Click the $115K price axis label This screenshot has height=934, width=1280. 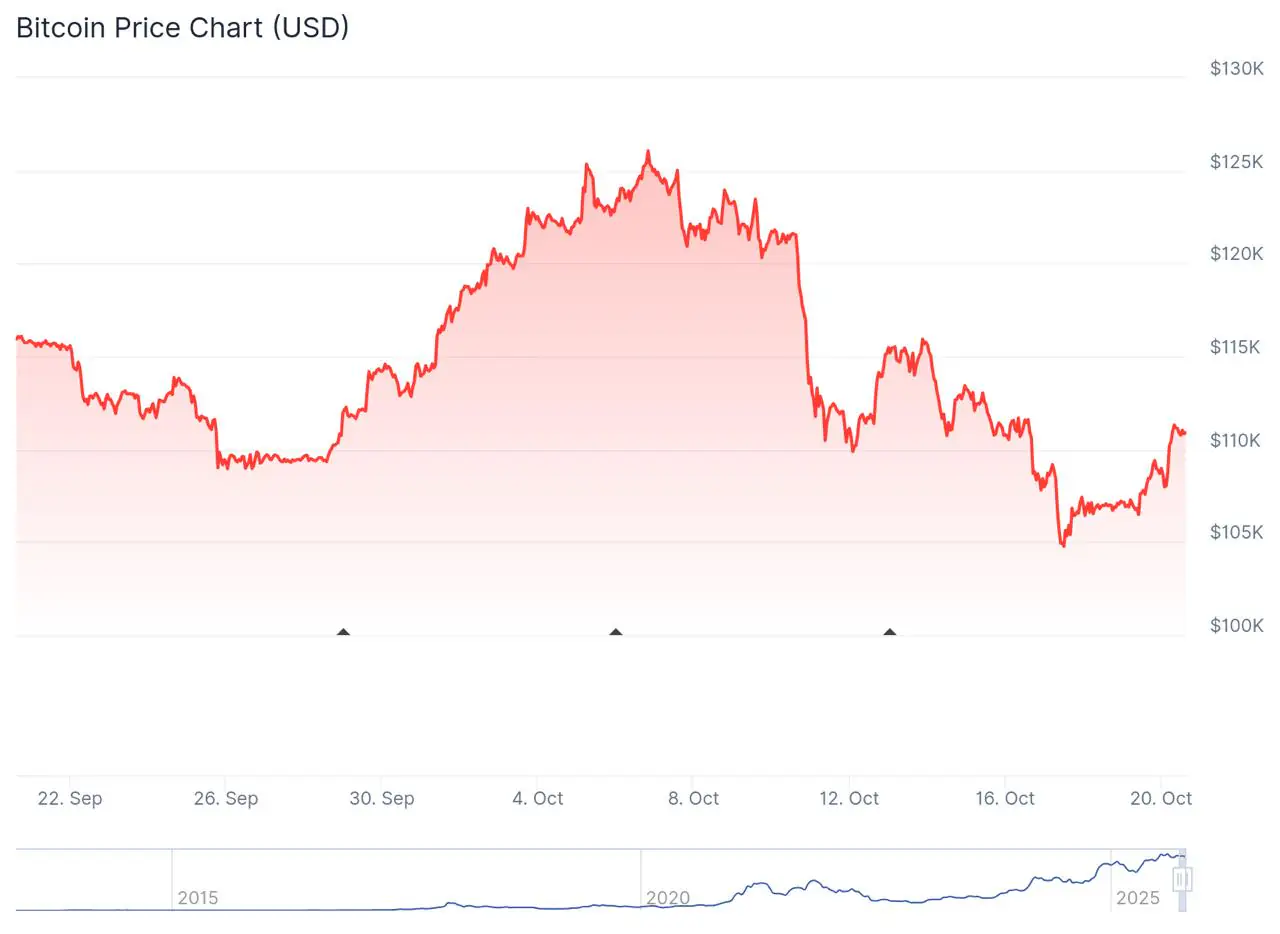[1237, 347]
